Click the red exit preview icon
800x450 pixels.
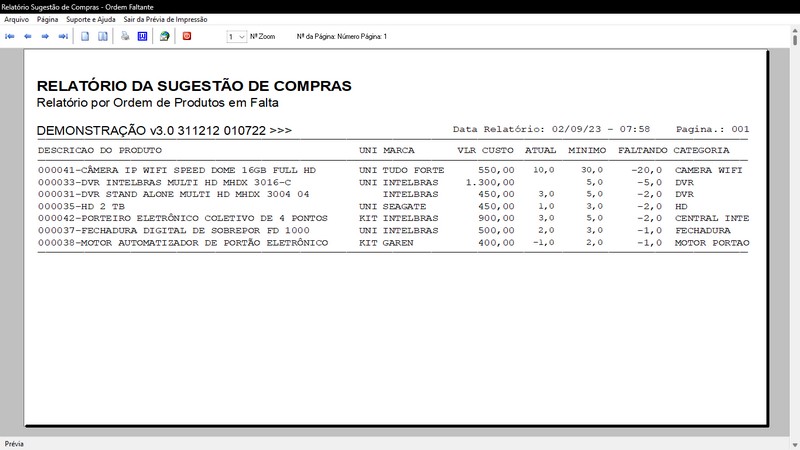[187, 36]
